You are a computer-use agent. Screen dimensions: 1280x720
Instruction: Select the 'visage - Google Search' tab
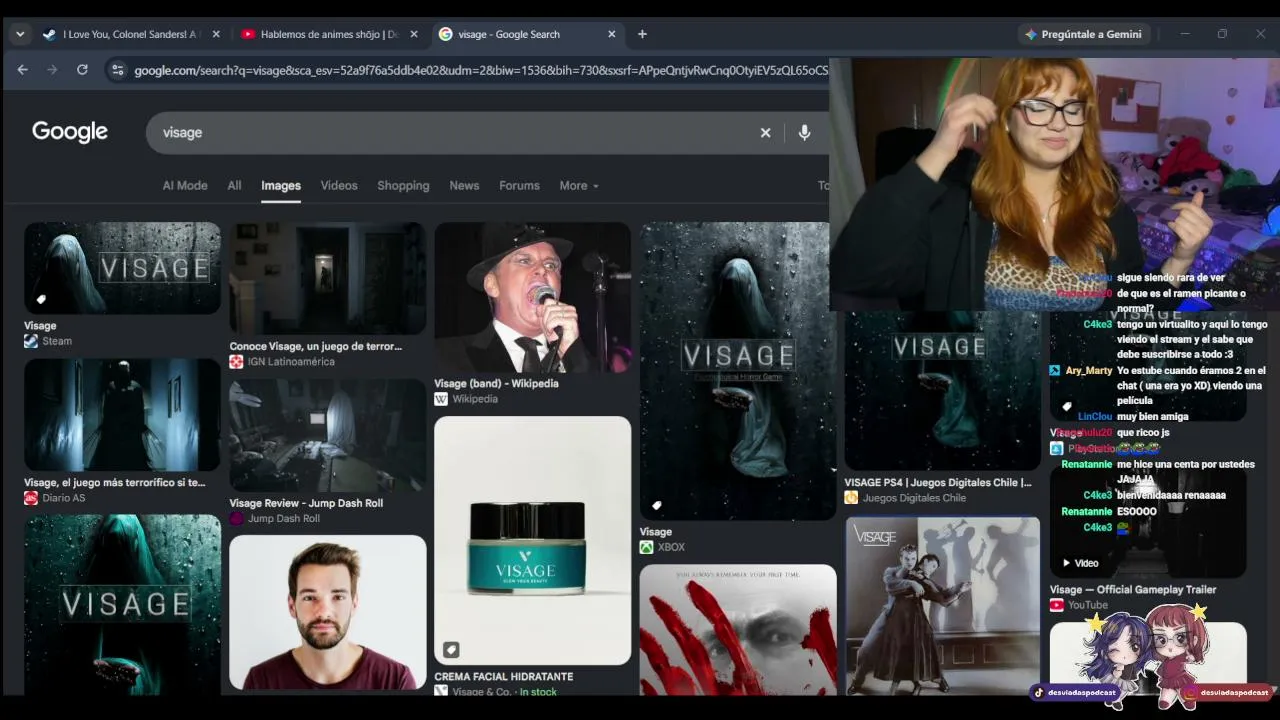528,34
